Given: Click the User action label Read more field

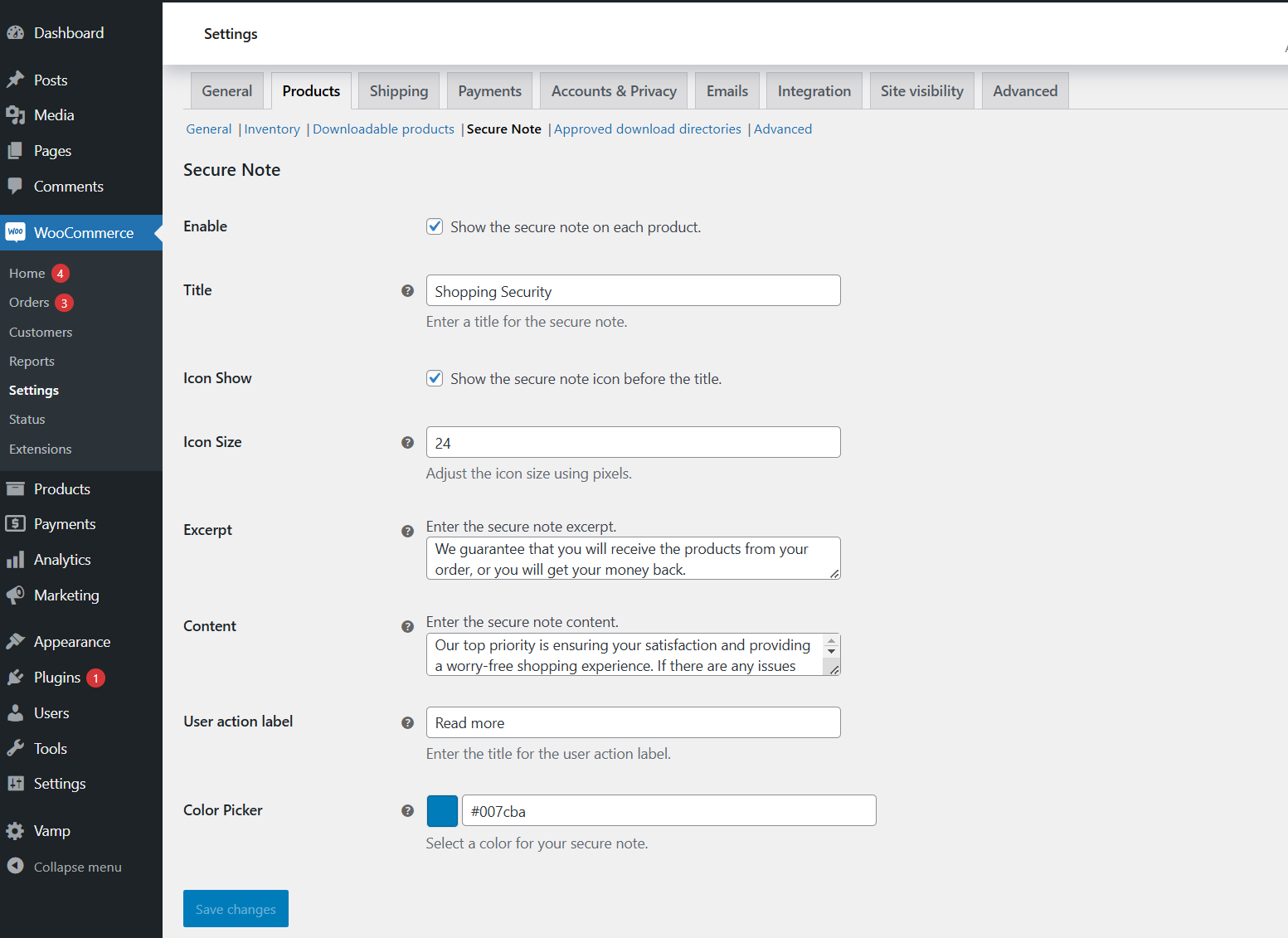Looking at the screenshot, I should [x=633, y=723].
